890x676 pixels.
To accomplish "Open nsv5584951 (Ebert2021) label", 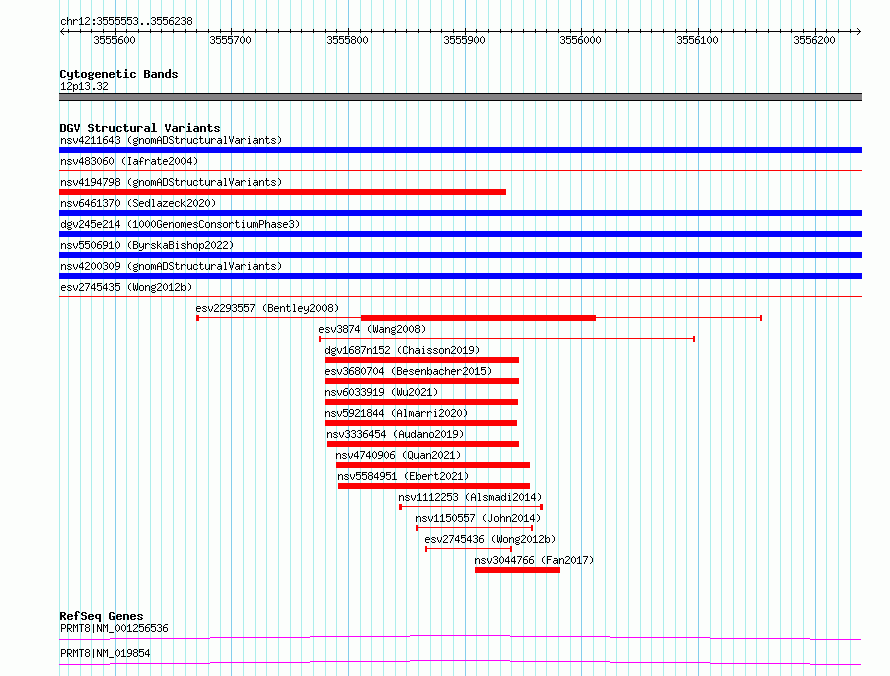I will [x=403, y=476].
